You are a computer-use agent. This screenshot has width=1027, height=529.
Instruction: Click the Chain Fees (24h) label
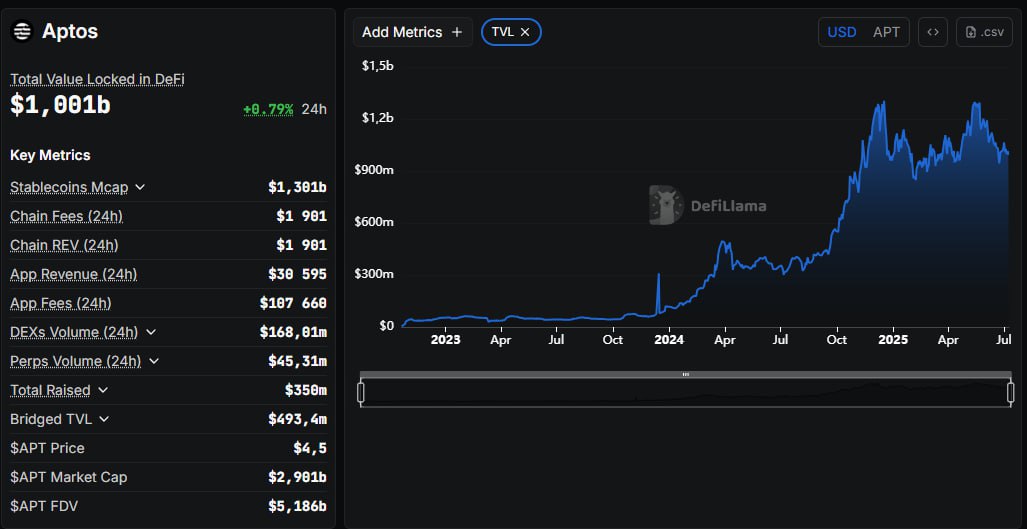[x=66, y=216]
